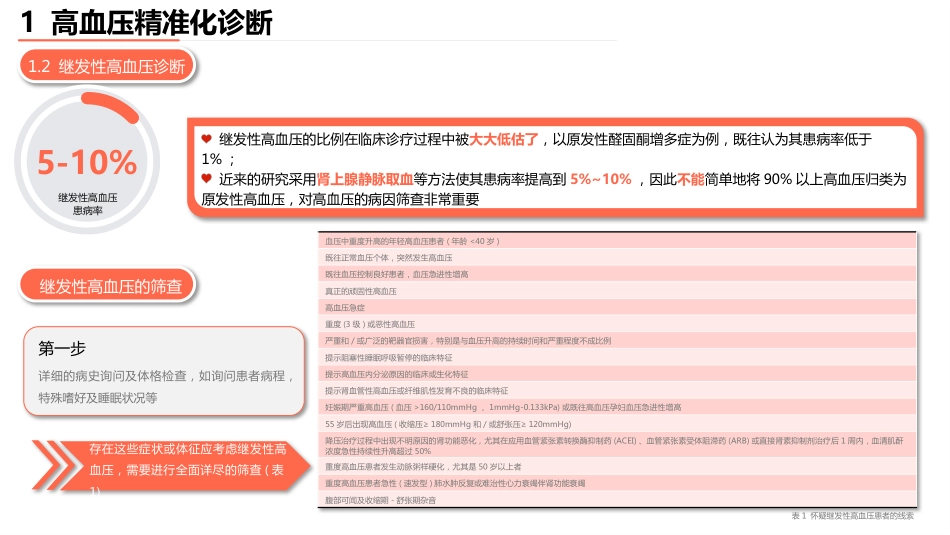Screen dimensions: 950x535
Task: Click the section number '1' before the title
Action: (x=27, y=23)
